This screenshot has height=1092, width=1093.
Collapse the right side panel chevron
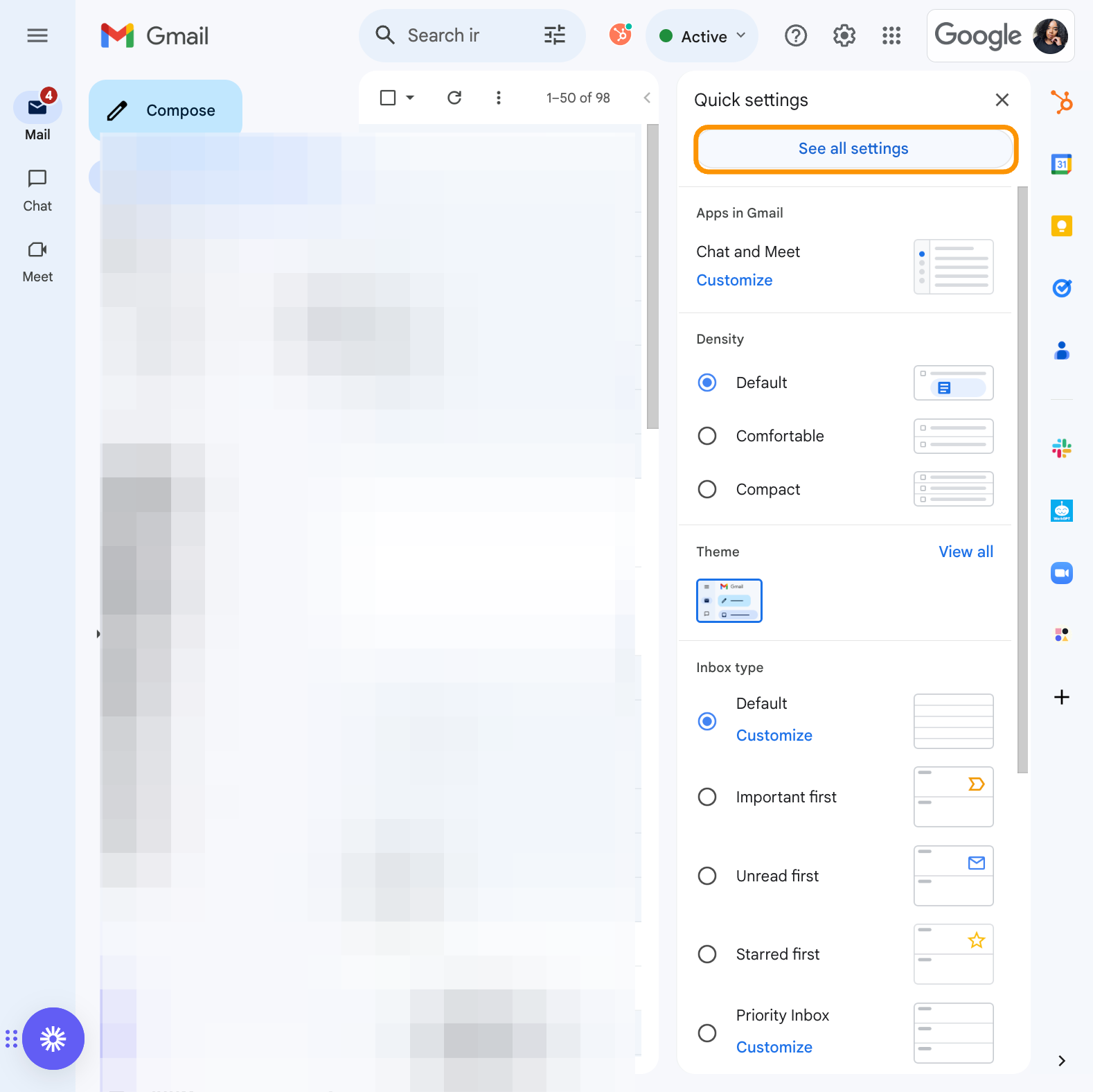1062,1061
